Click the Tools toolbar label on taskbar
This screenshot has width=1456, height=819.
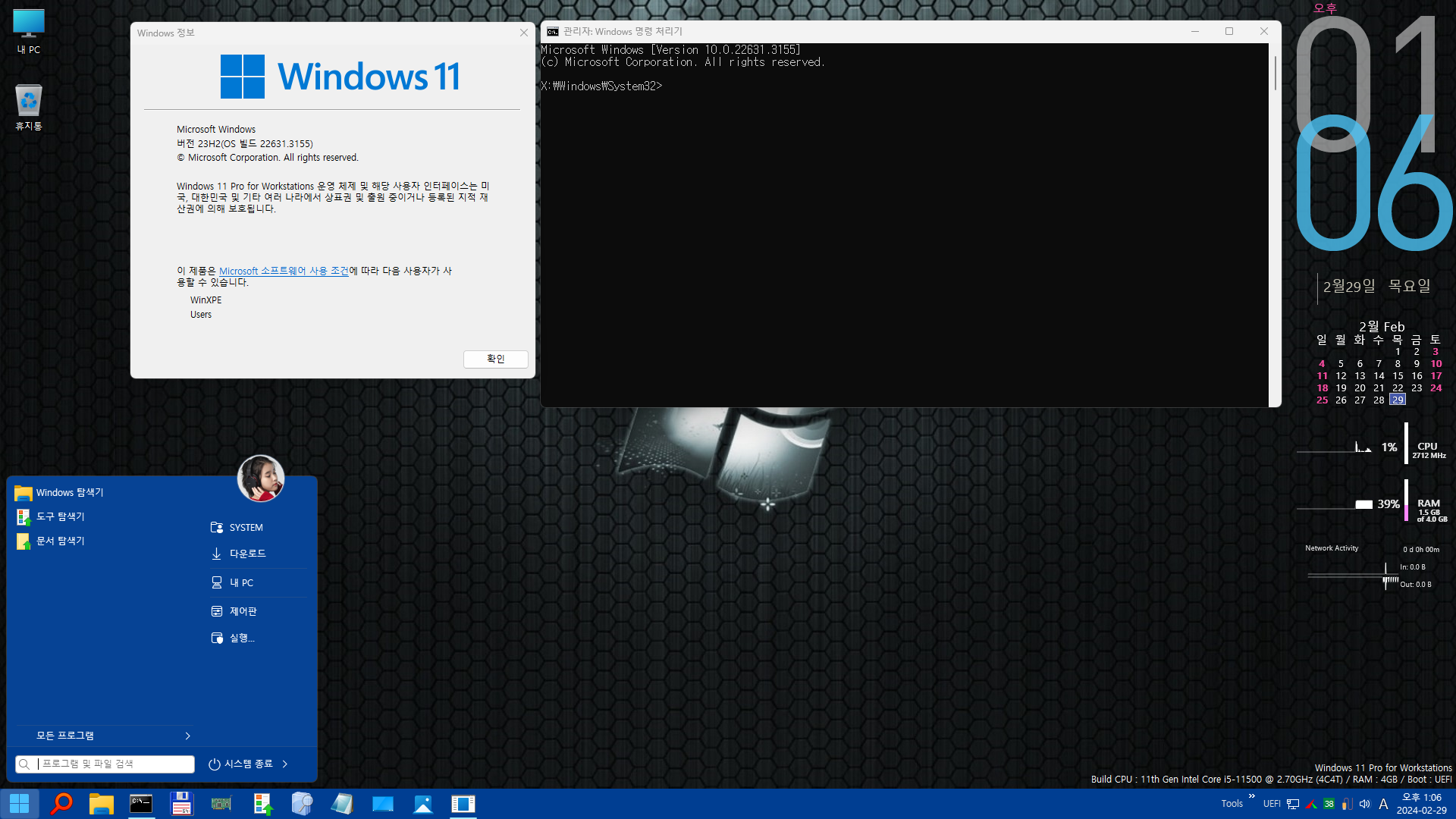click(1232, 804)
